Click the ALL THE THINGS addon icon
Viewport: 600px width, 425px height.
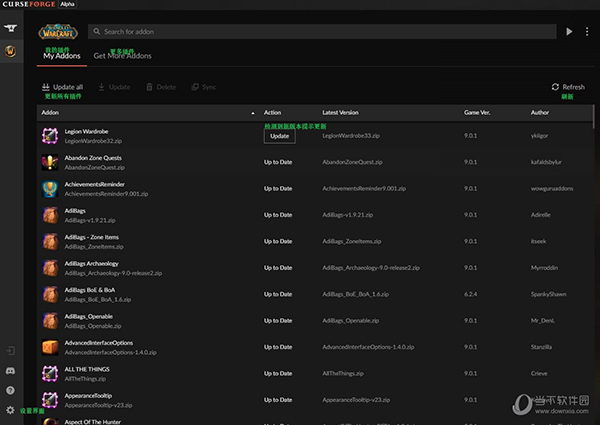(50, 373)
